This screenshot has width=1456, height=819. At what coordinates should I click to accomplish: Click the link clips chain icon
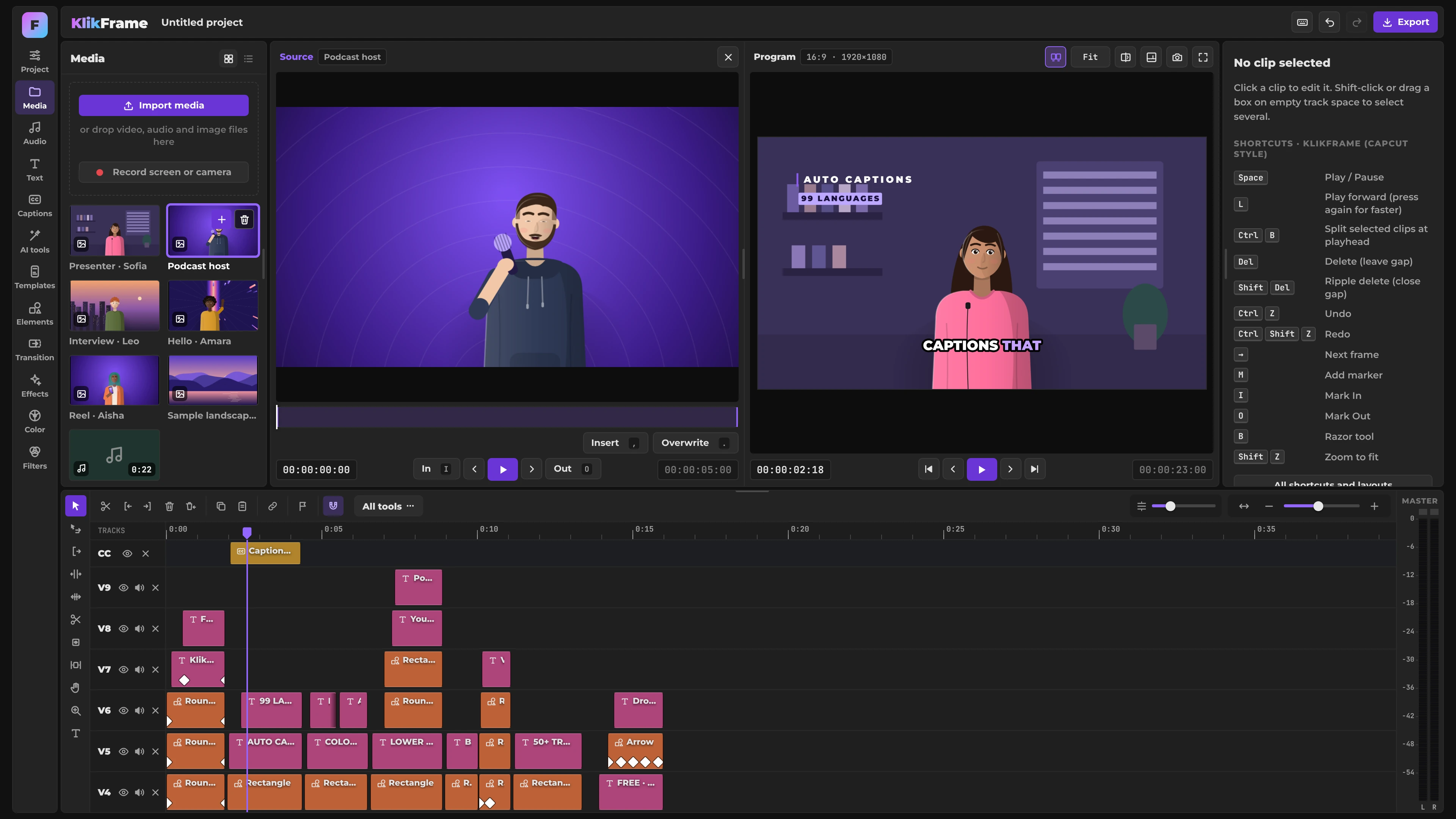273,506
